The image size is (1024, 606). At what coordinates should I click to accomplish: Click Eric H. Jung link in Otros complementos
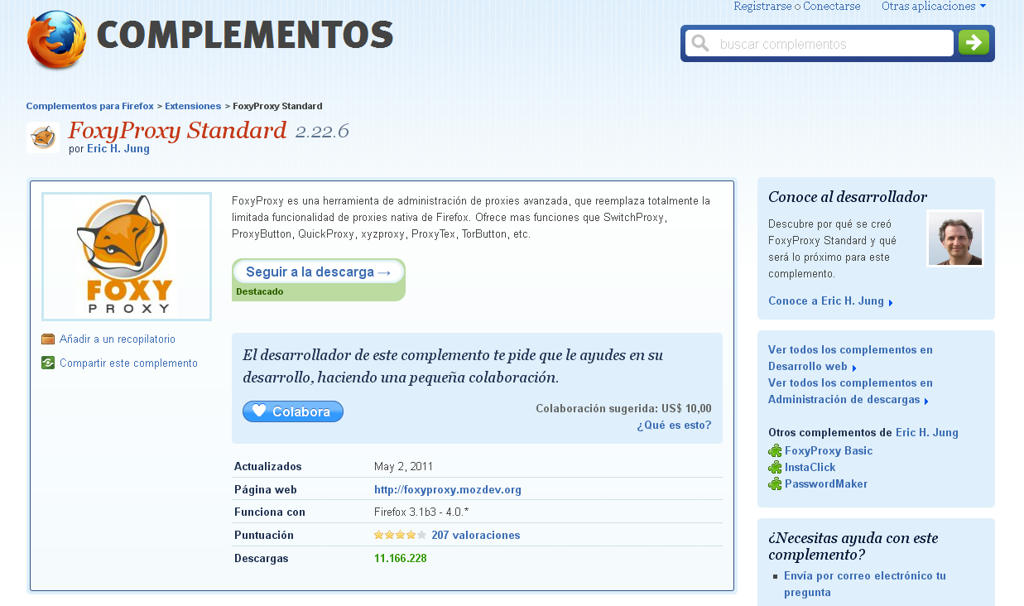click(x=927, y=432)
